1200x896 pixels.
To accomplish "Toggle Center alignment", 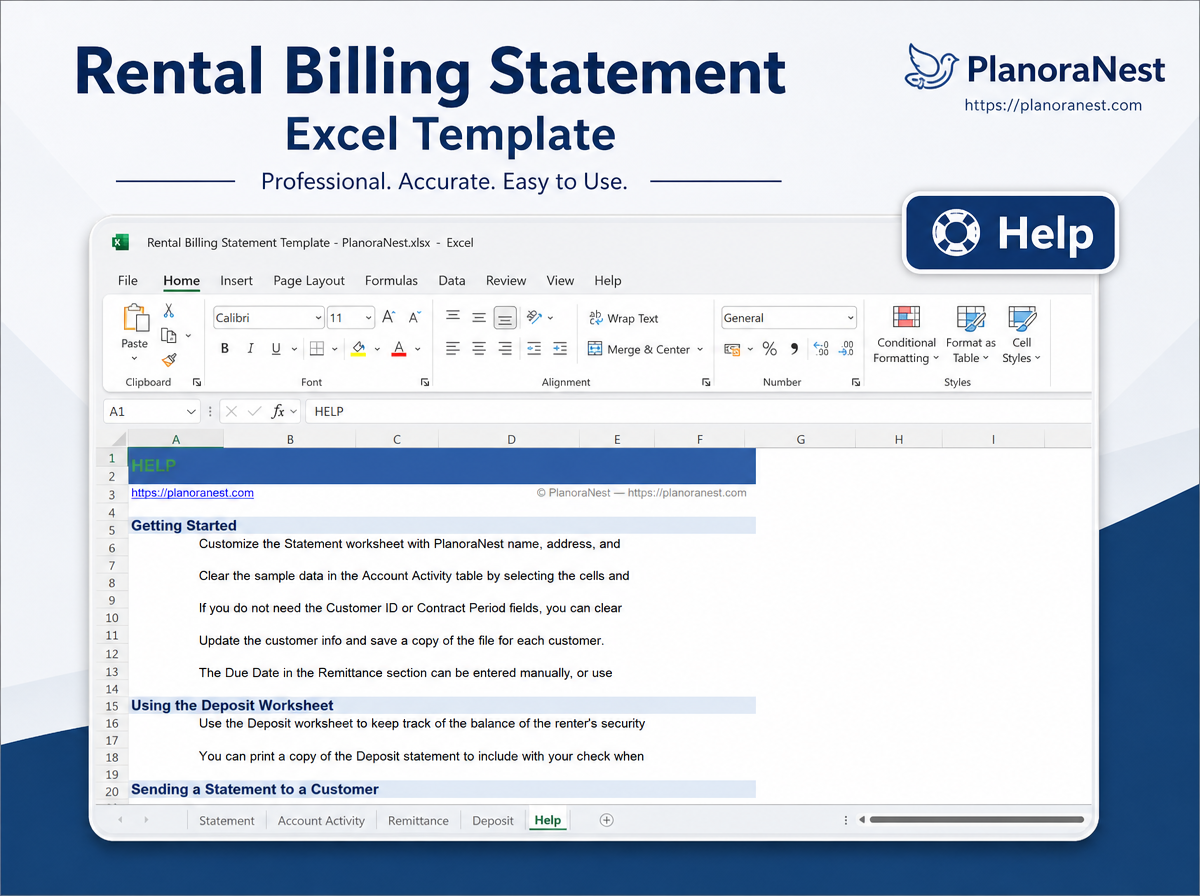I will (x=479, y=349).
